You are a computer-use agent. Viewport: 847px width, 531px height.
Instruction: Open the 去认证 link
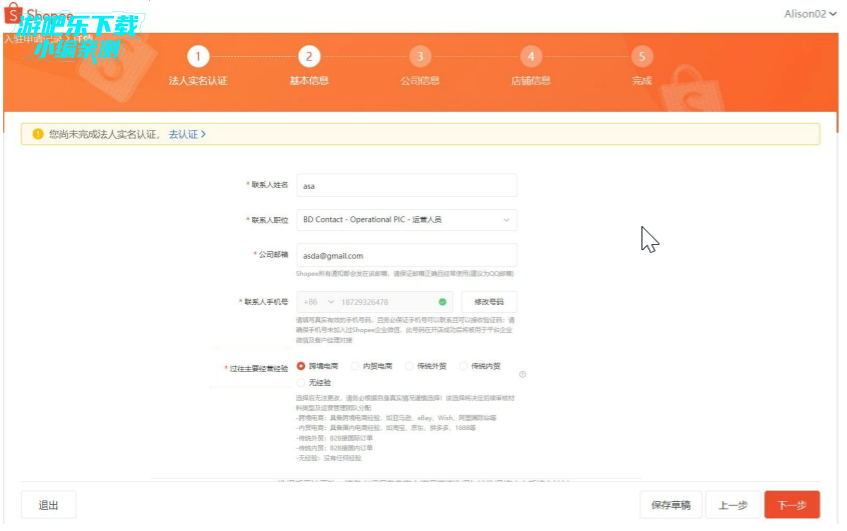point(187,134)
